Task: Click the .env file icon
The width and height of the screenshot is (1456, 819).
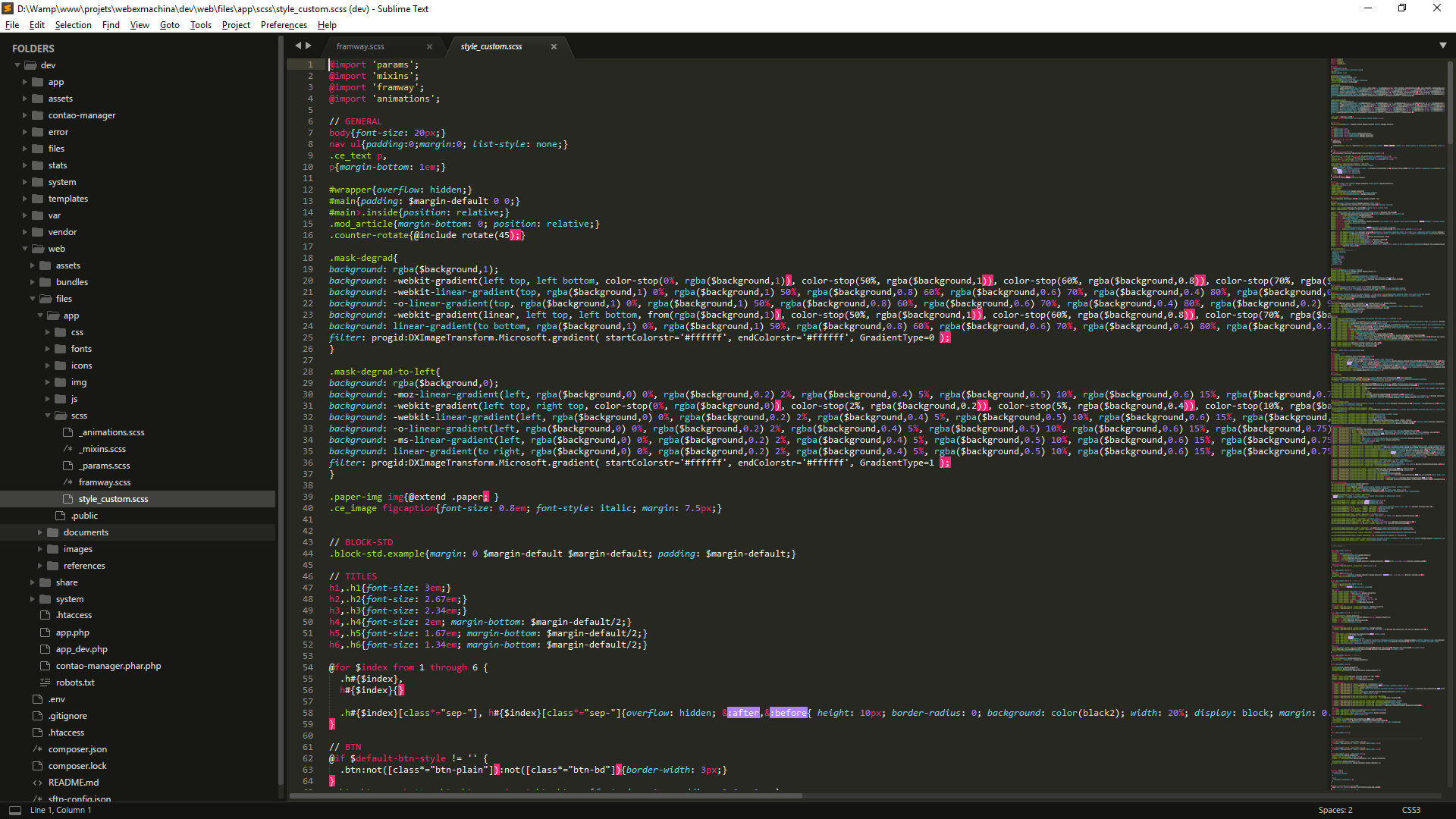Action: click(38, 699)
